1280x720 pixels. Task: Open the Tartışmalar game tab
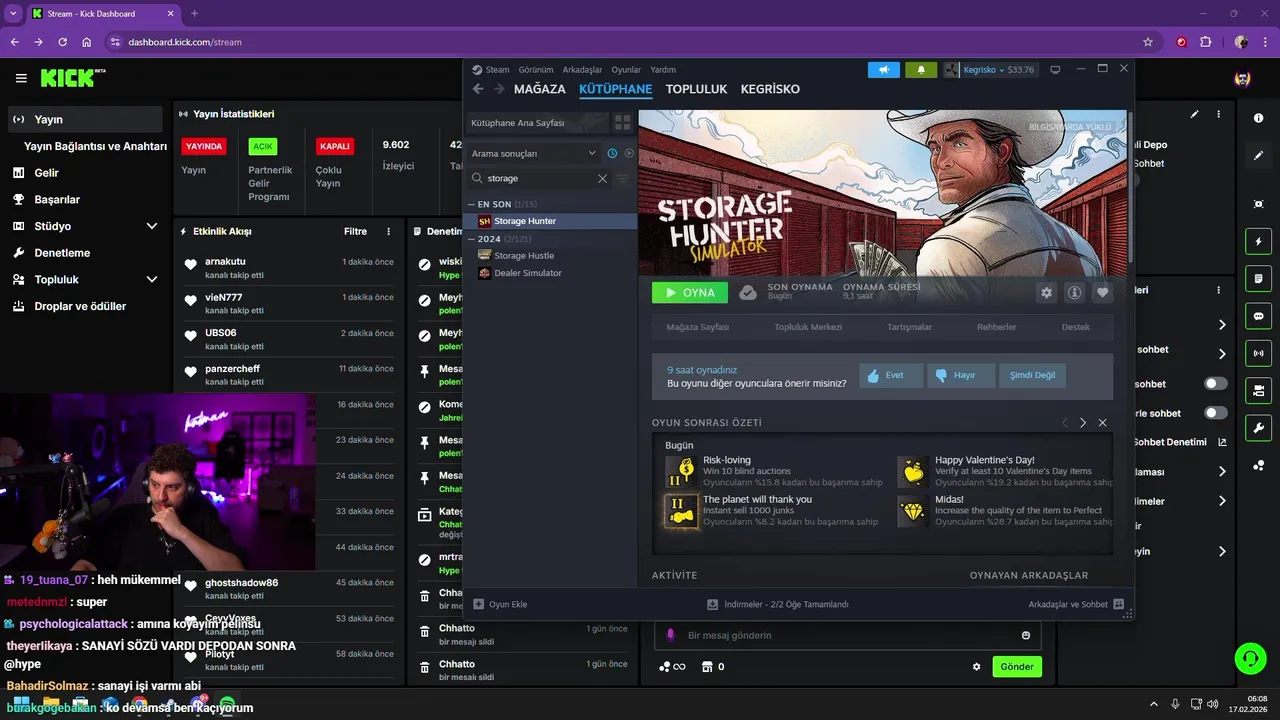tap(909, 327)
